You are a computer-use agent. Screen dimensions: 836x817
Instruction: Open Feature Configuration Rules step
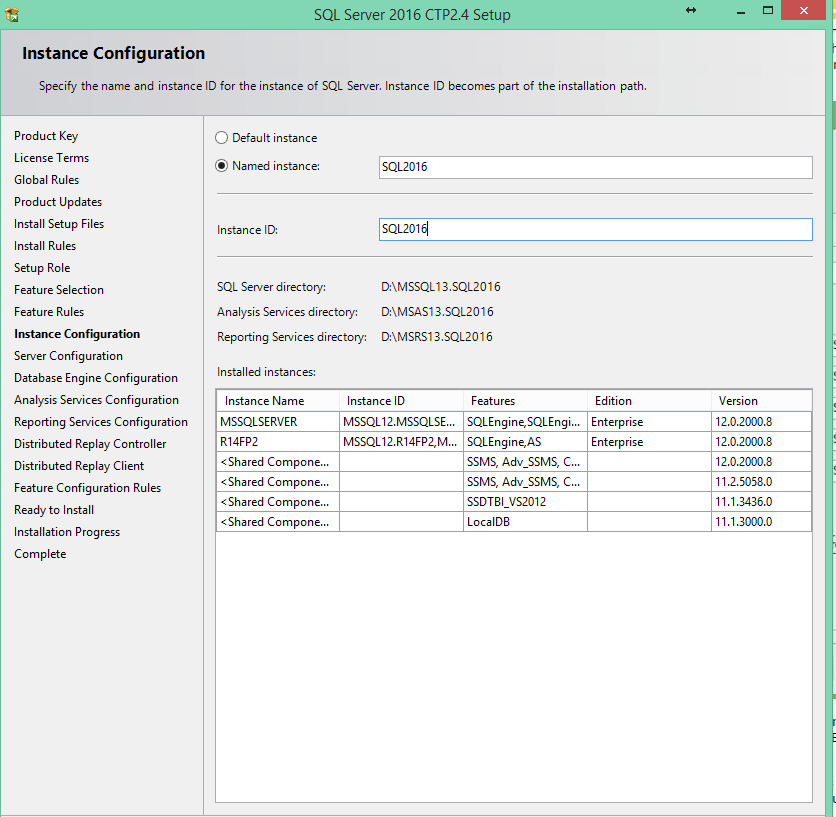coord(87,488)
